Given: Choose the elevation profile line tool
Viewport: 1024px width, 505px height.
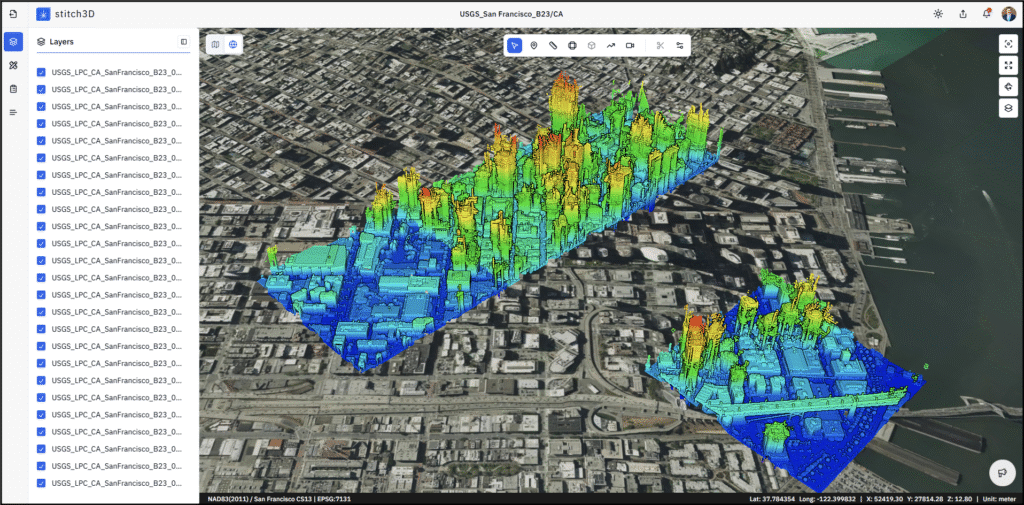Looking at the screenshot, I should 611,45.
